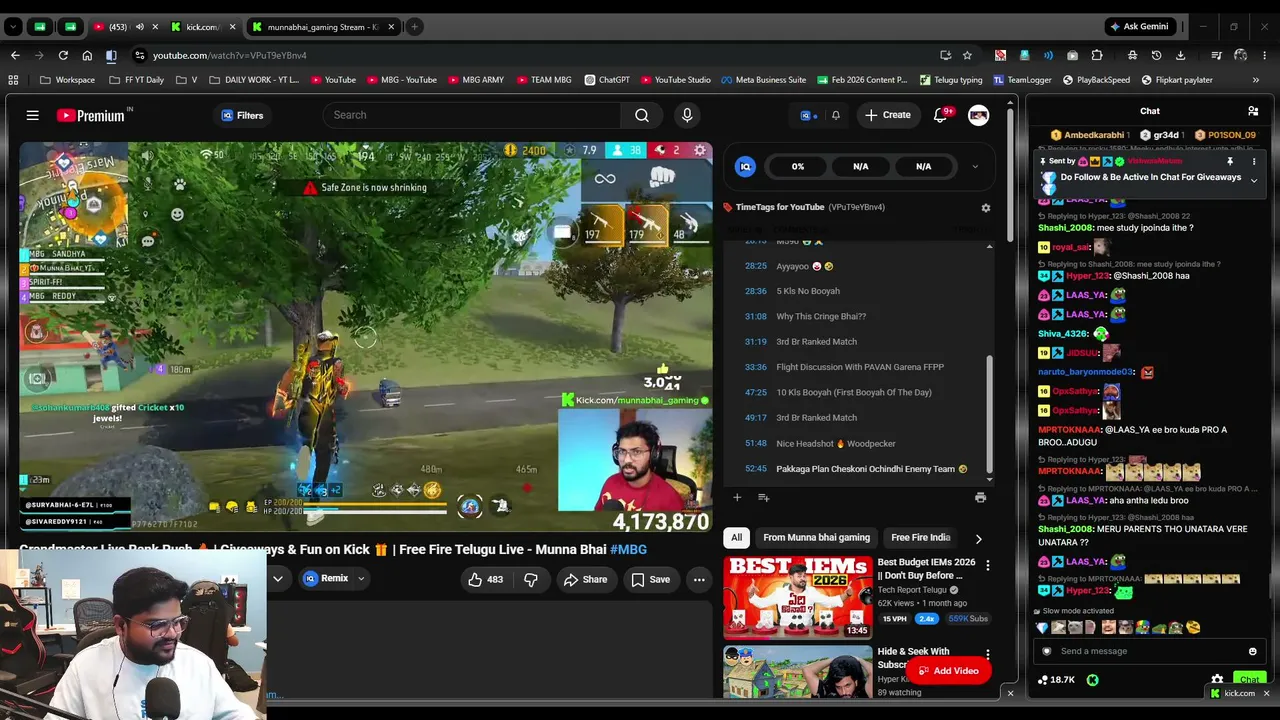Go back using the browser back arrow
The height and width of the screenshot is (720, 1280).
click(x=15, y=55)
